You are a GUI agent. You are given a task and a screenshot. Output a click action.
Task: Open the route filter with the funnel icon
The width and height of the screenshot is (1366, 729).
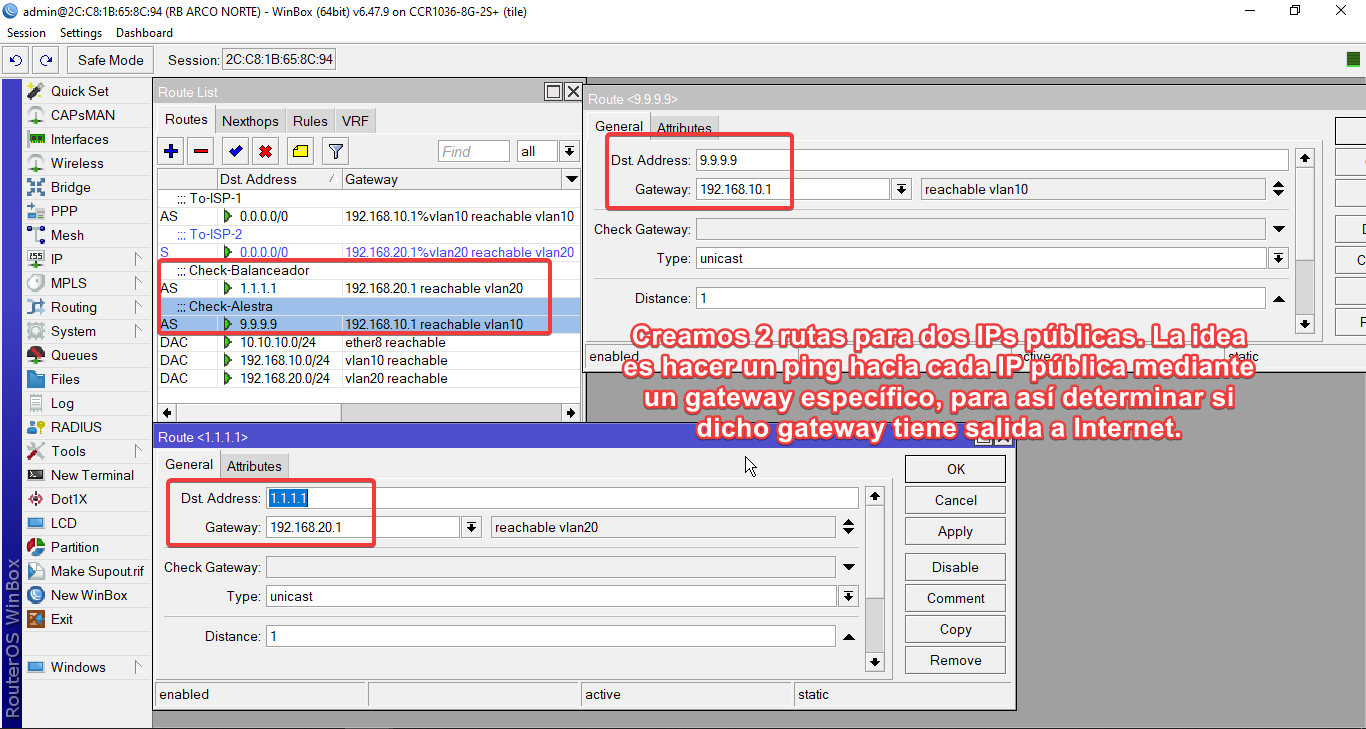334,151
